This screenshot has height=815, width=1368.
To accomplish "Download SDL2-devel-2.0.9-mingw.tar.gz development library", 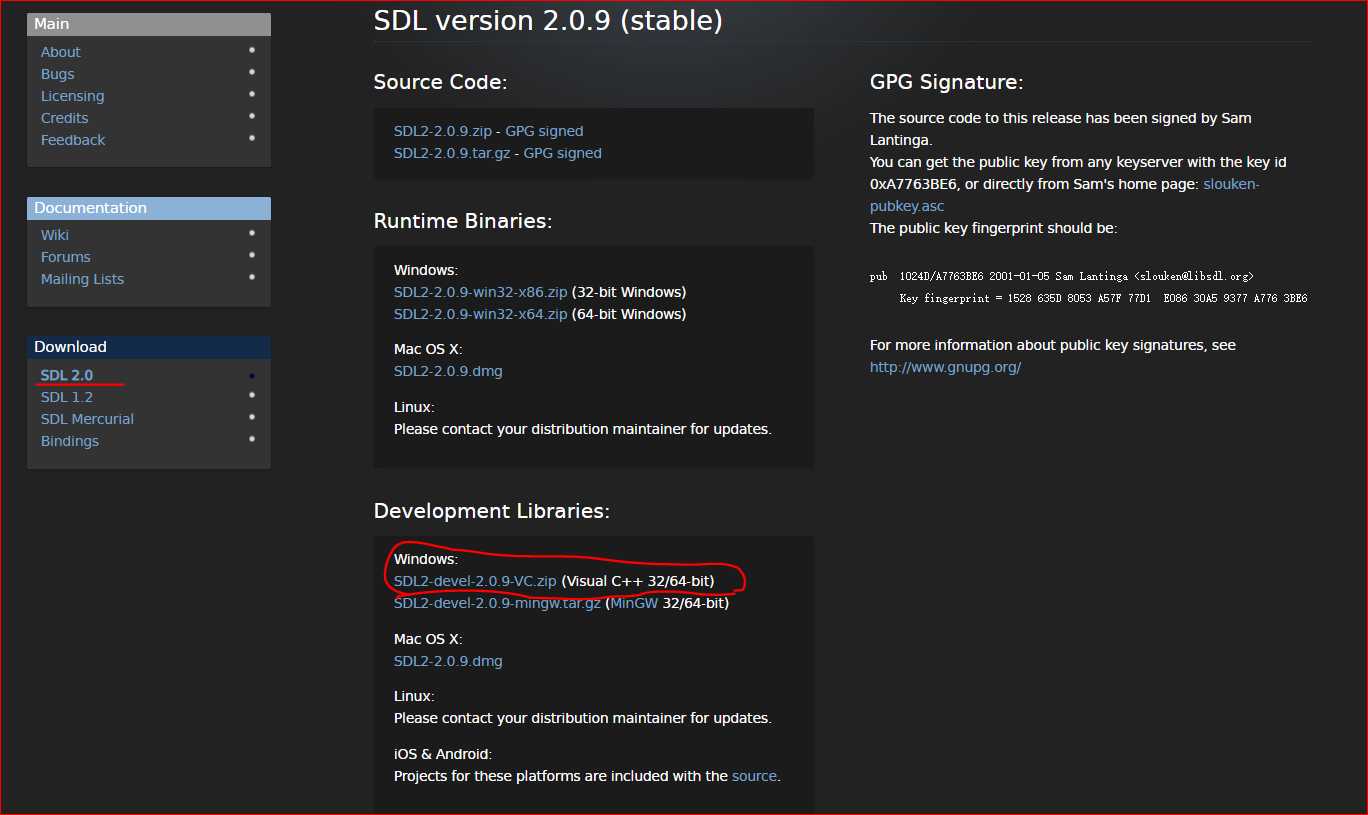I will [x=497, y=603].
